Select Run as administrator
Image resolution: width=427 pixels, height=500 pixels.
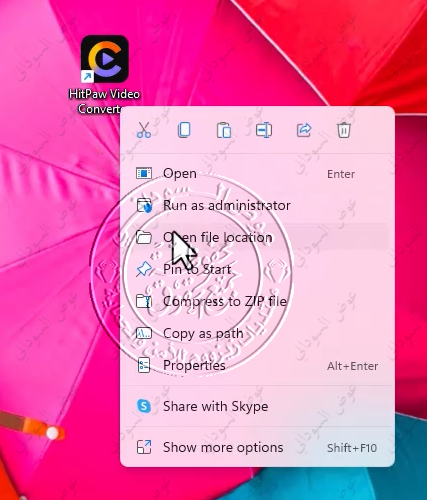pos(257,206)
